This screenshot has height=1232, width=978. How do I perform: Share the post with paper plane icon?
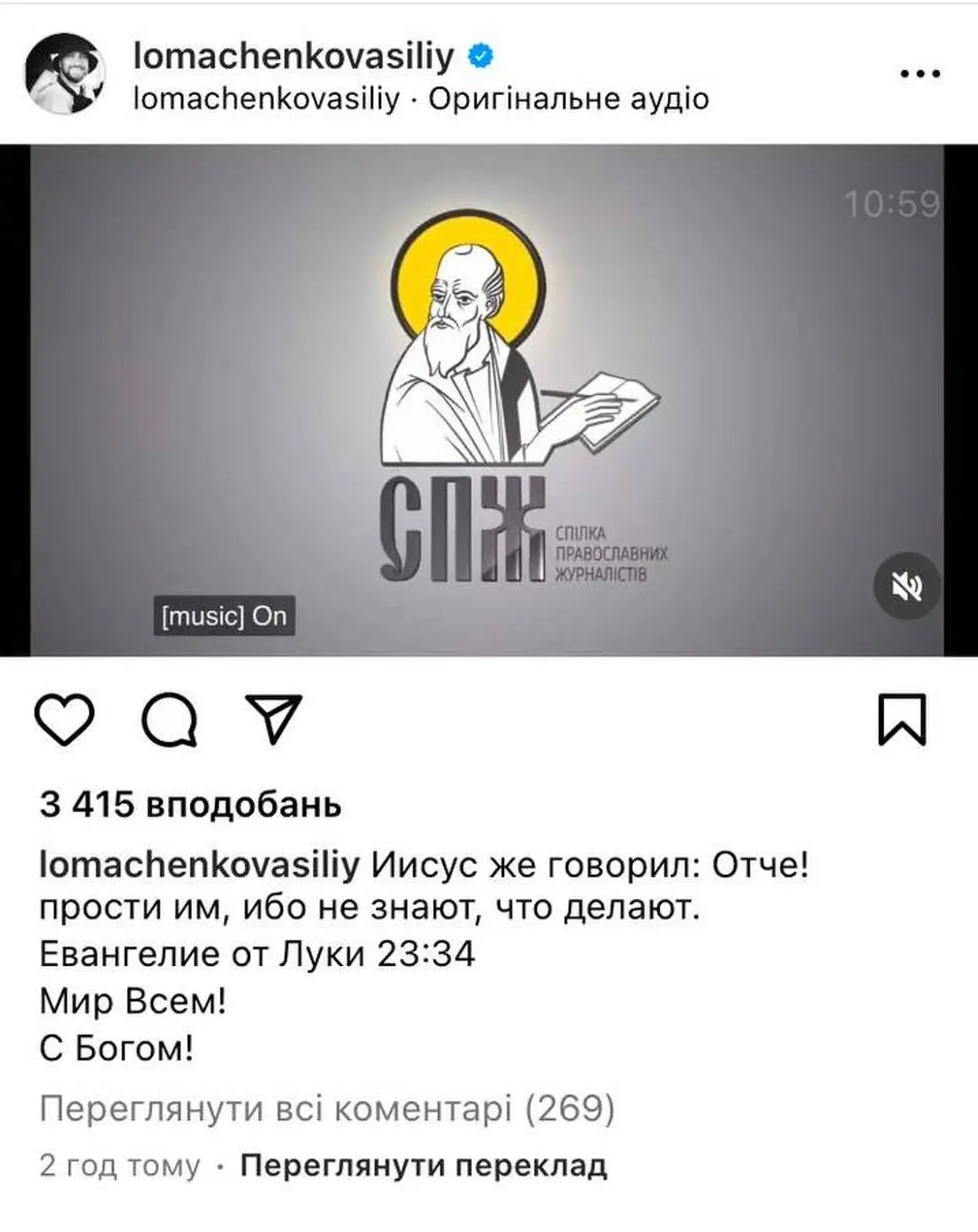tap(273, 719)
